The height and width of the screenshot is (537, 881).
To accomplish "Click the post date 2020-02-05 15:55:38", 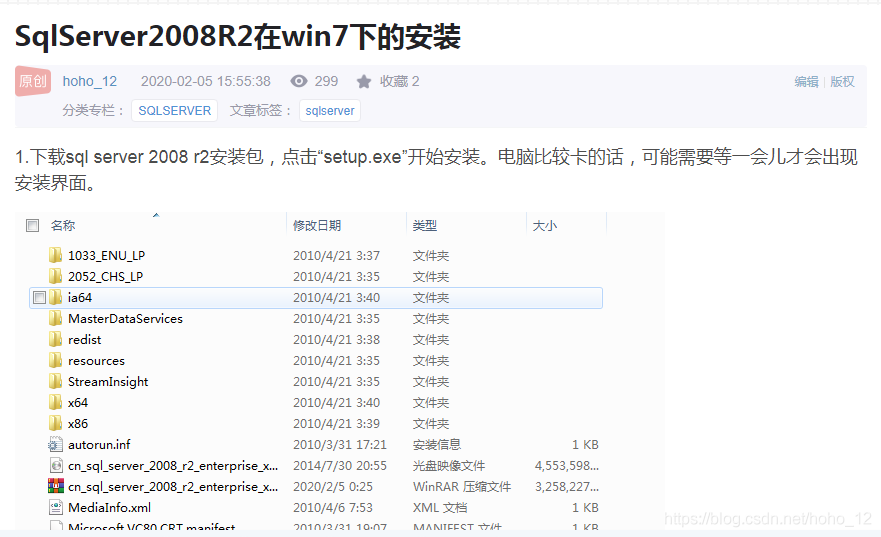I will 206,81.
